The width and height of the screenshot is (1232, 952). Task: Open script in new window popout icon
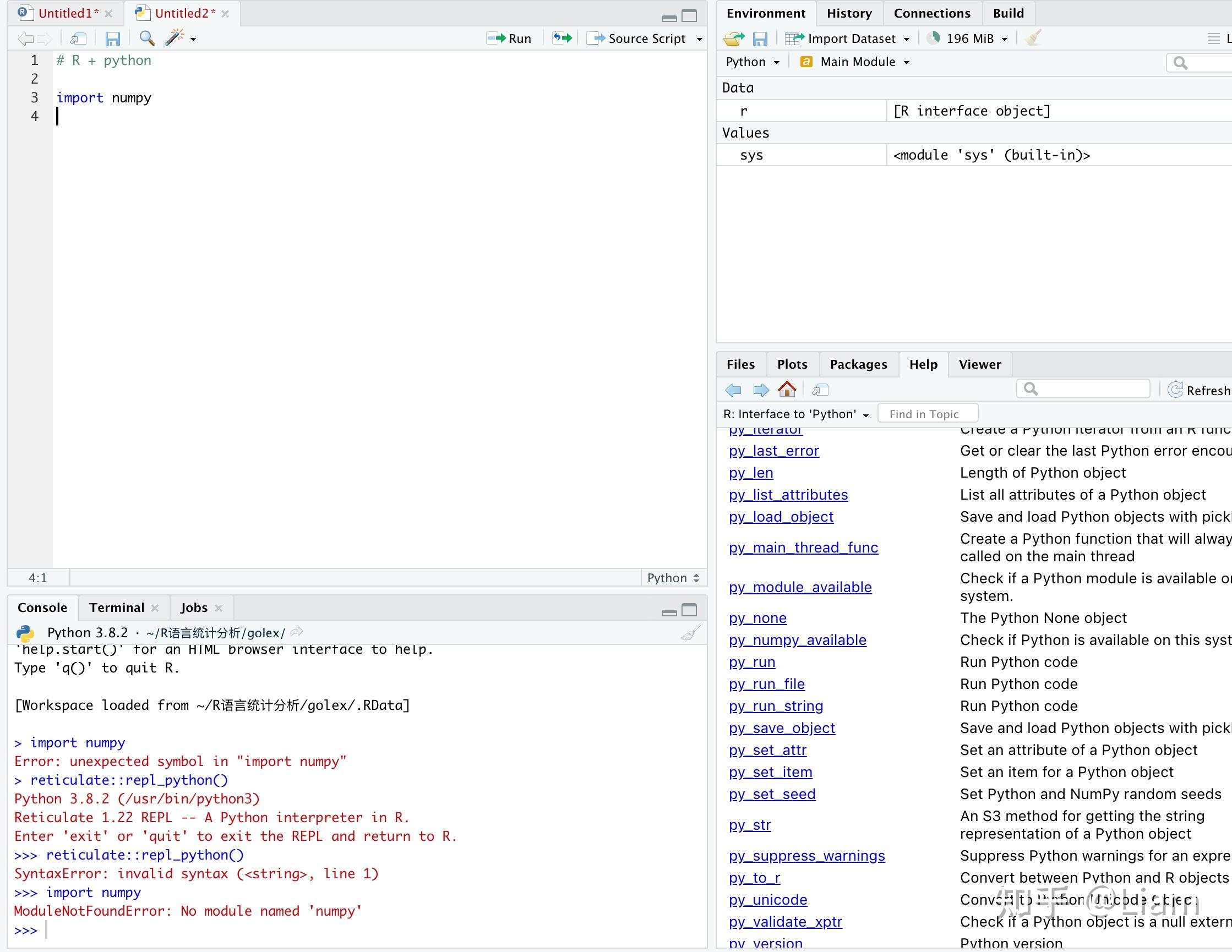point(78,39)
